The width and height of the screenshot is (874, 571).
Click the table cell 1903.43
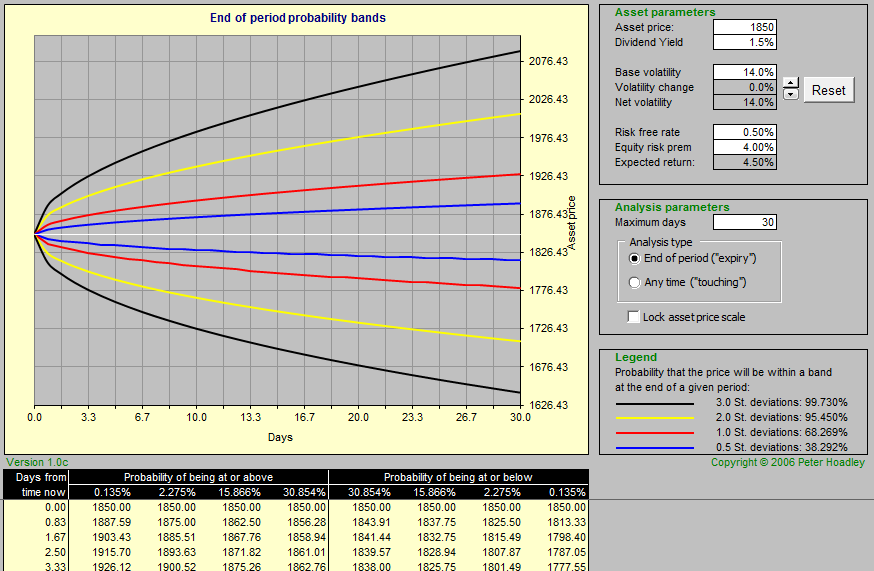pyautogui.click(x=111, y=538)
